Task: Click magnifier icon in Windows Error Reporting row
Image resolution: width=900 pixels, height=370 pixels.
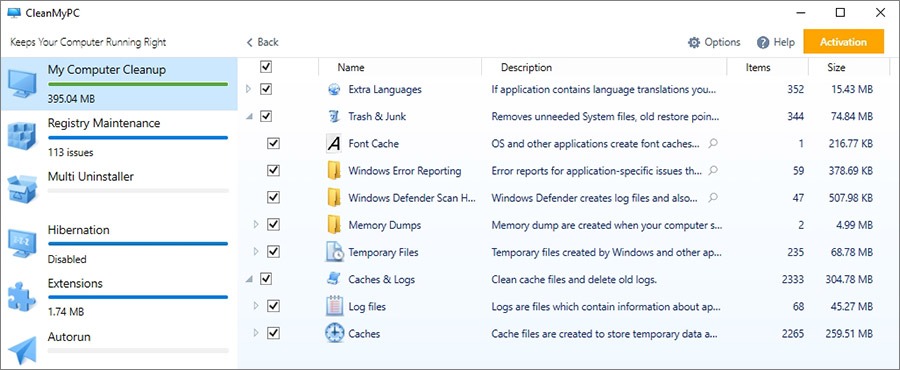Action: 713,170
